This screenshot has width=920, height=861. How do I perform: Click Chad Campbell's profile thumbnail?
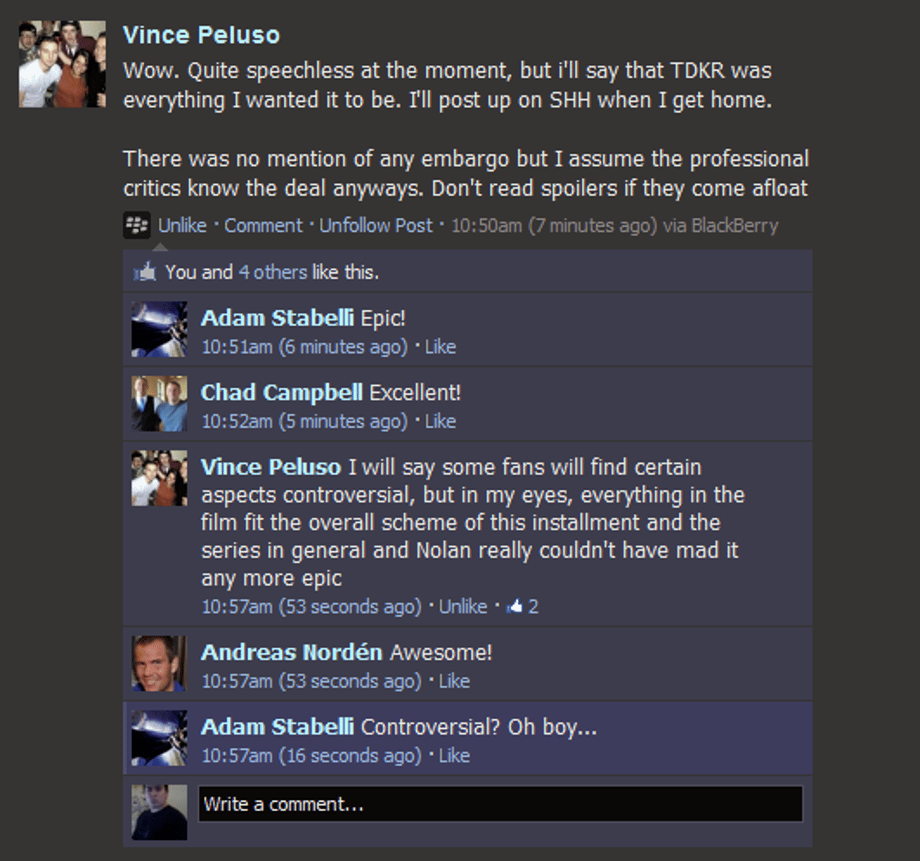coord(159,404)
